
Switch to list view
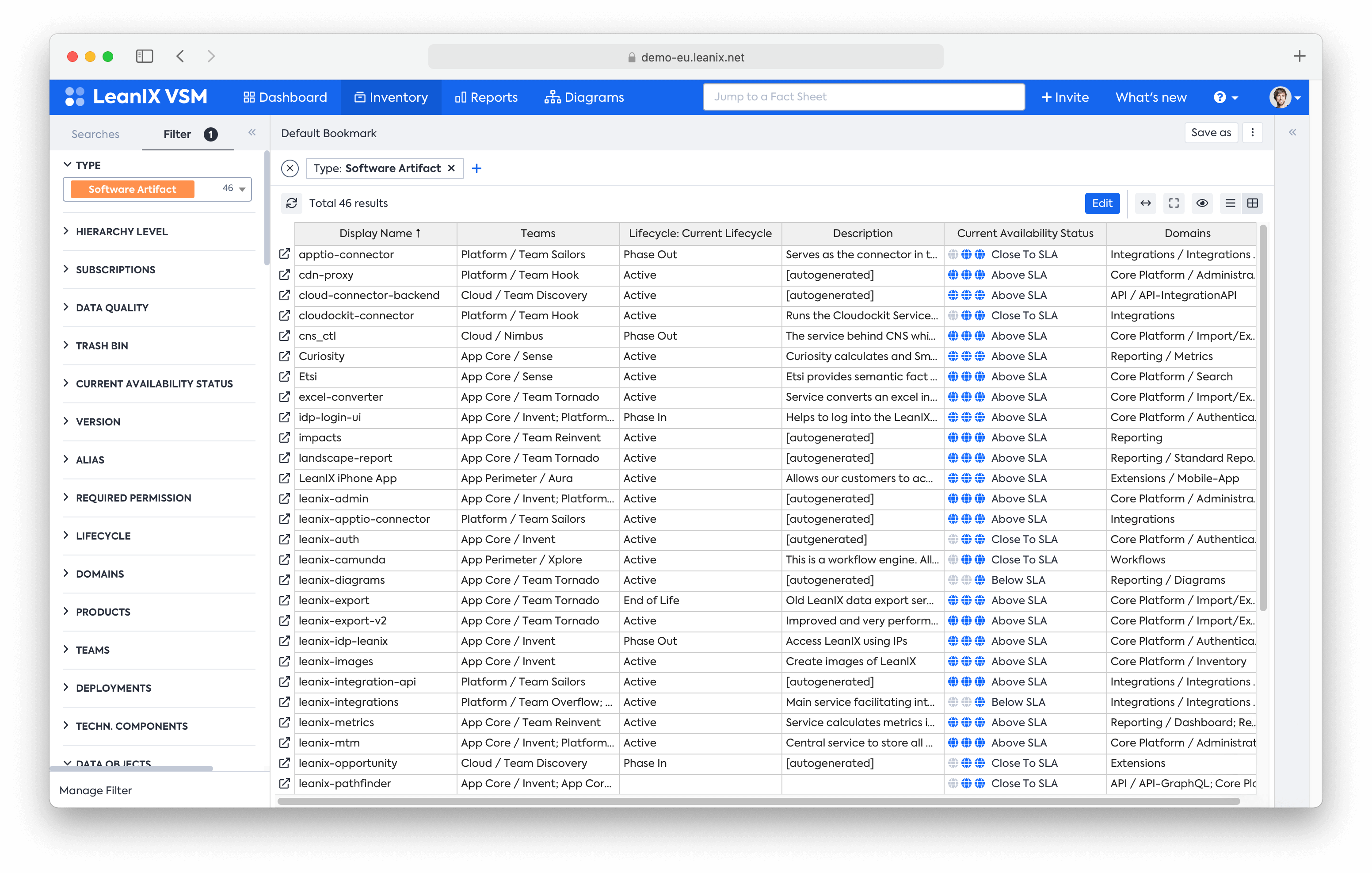click(x=1231, y=203)
